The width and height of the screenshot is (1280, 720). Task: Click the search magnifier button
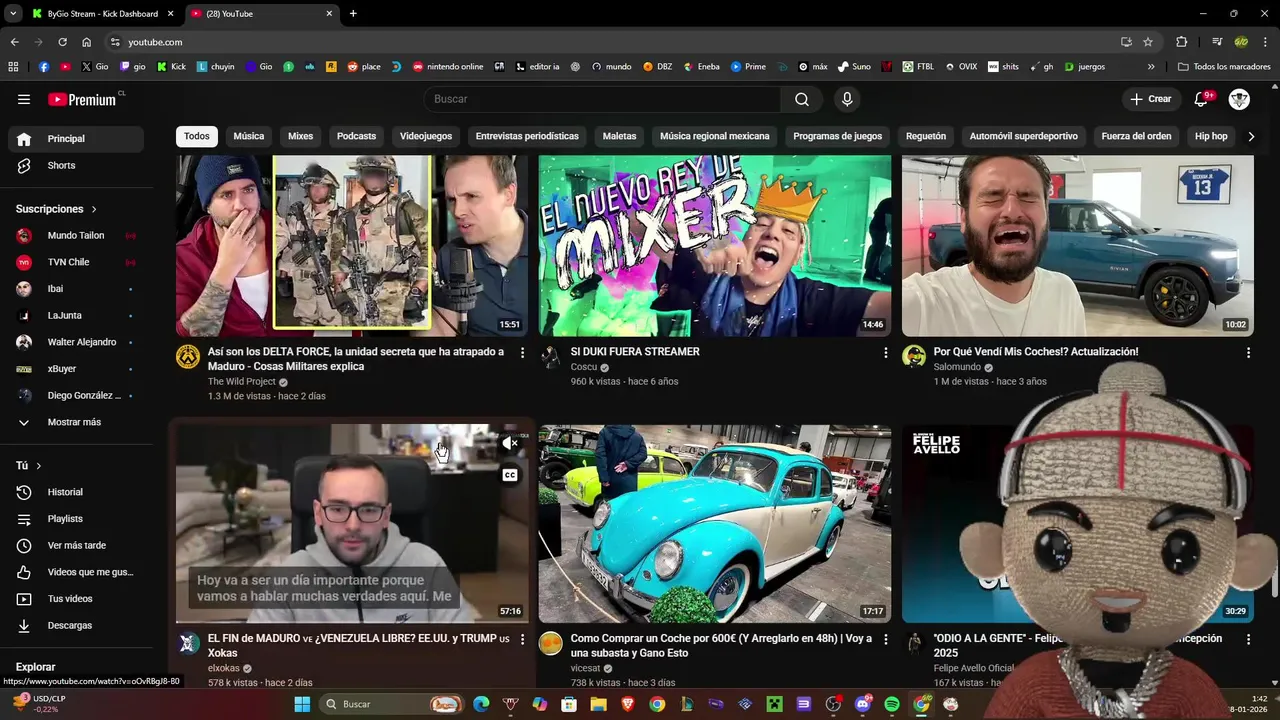point(802,99)
